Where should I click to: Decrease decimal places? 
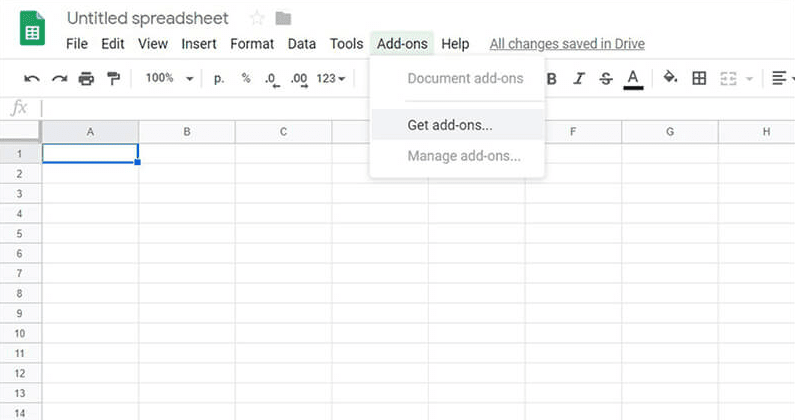click(272, 80)
